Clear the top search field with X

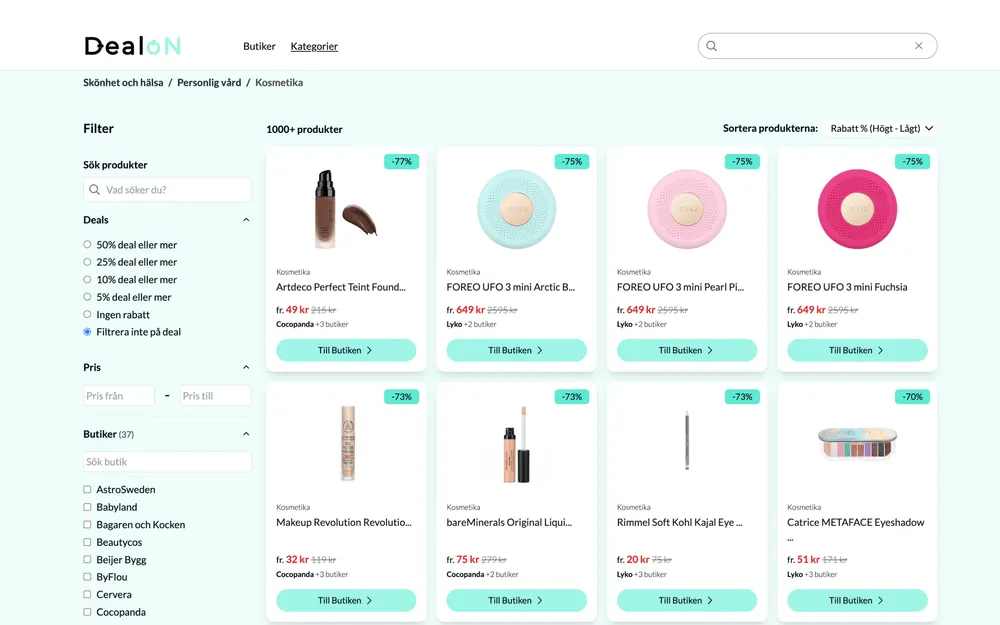918,46
